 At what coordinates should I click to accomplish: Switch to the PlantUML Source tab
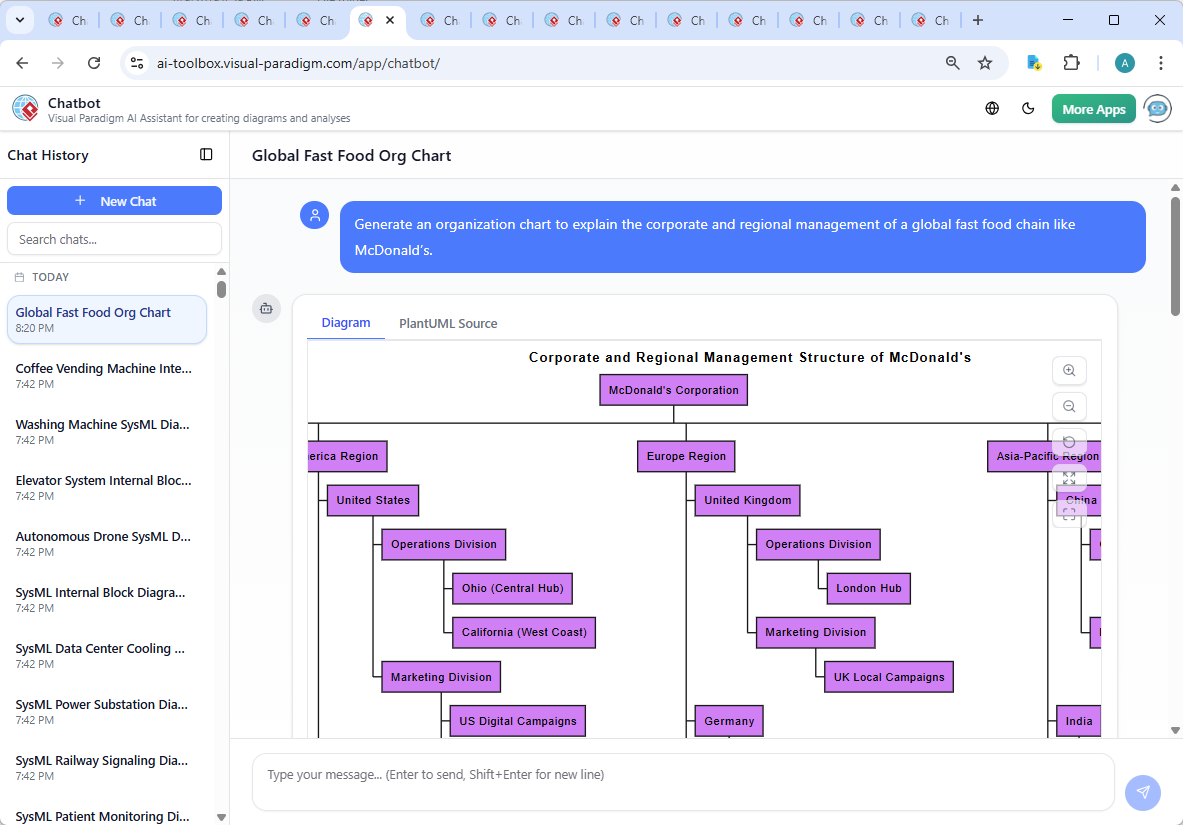[448, 323]
